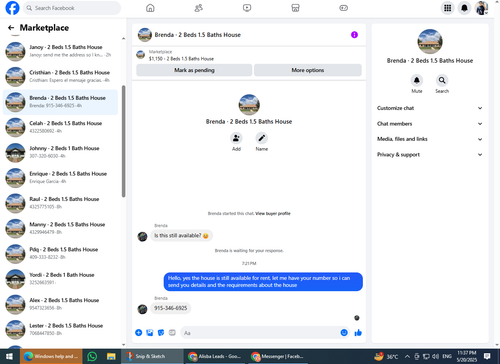
Task: Search in conversation using magnifier icon
Action: tap(442, 80)
